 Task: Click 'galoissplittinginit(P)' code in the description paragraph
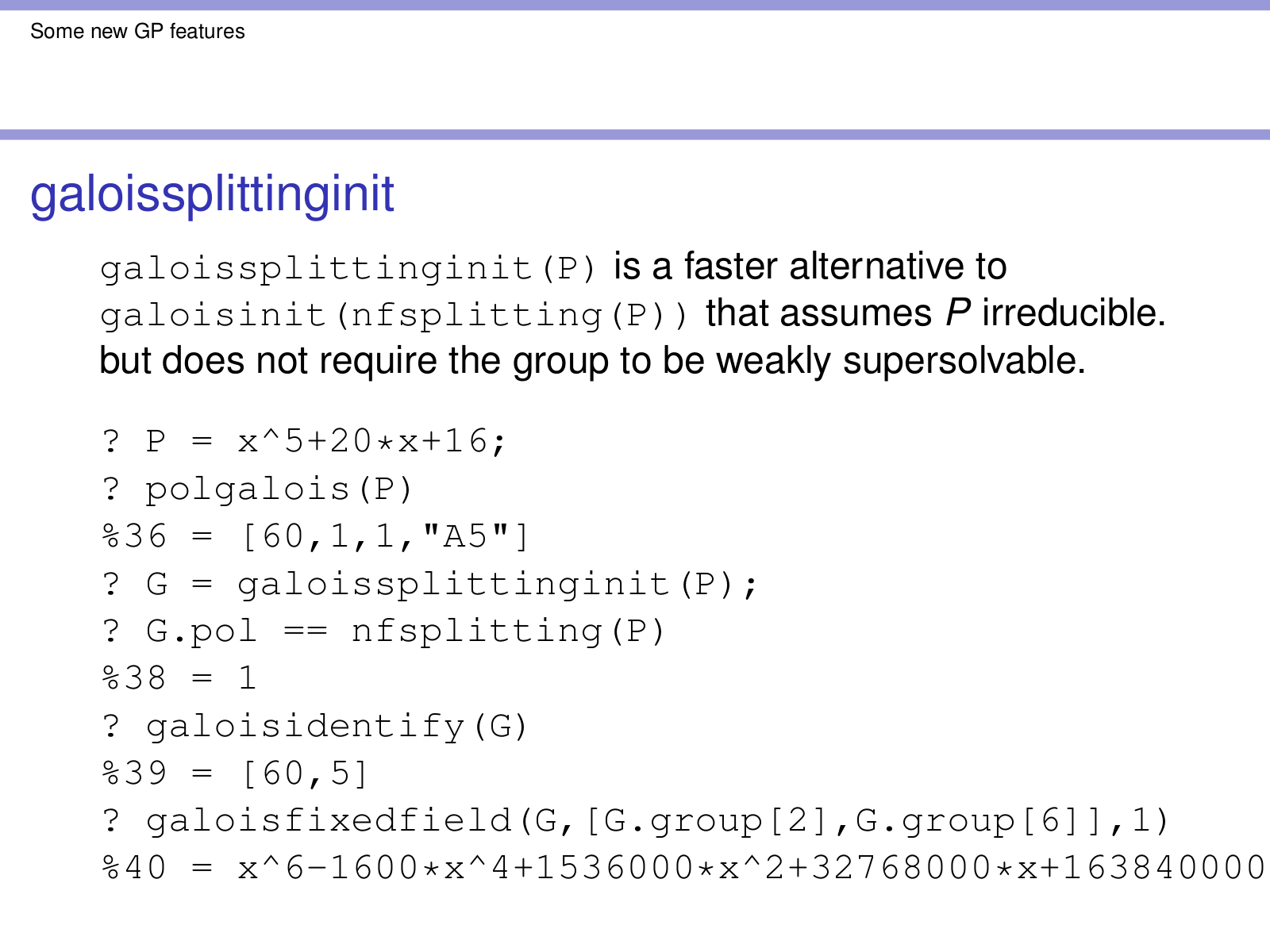tap(348, 268)
